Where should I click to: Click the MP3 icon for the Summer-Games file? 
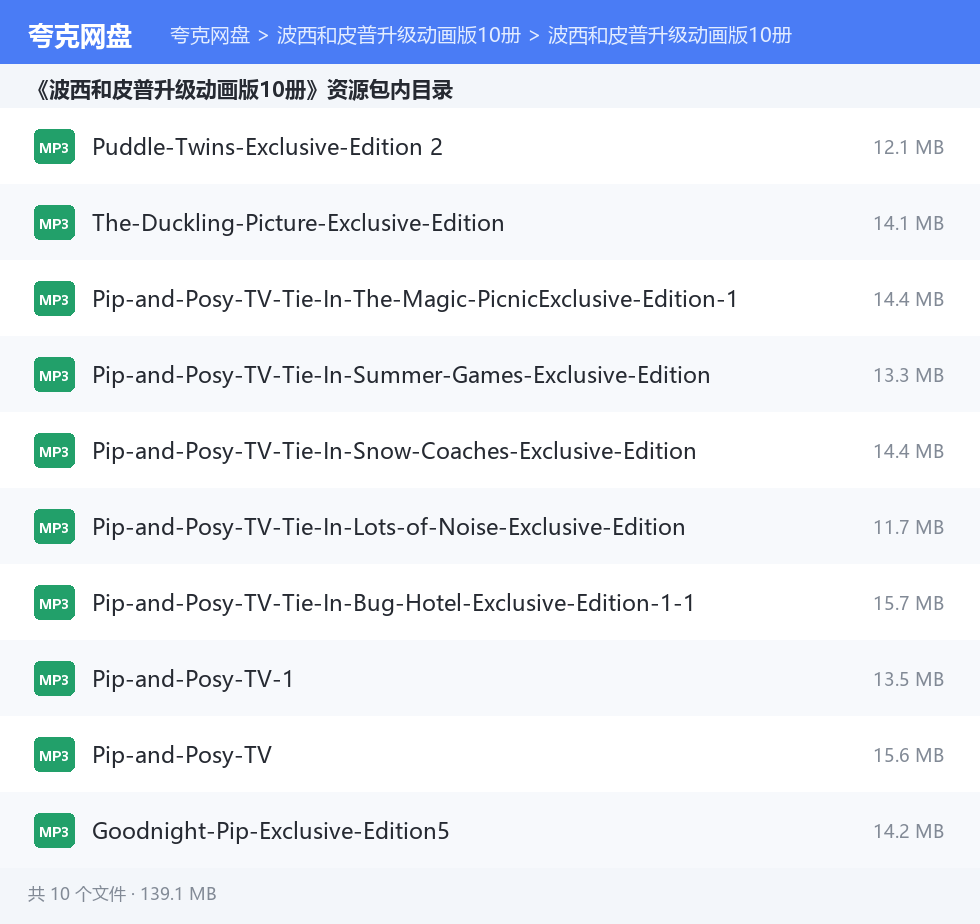click(x=54, y=374)
